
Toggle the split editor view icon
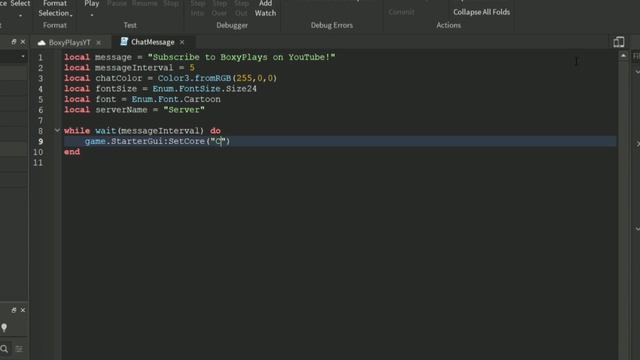click(x=619, y=42)
